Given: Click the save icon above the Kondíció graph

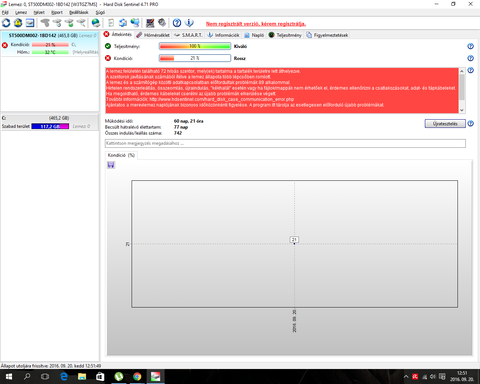Looking at the screenshot, I should click(x=111, y=165).
